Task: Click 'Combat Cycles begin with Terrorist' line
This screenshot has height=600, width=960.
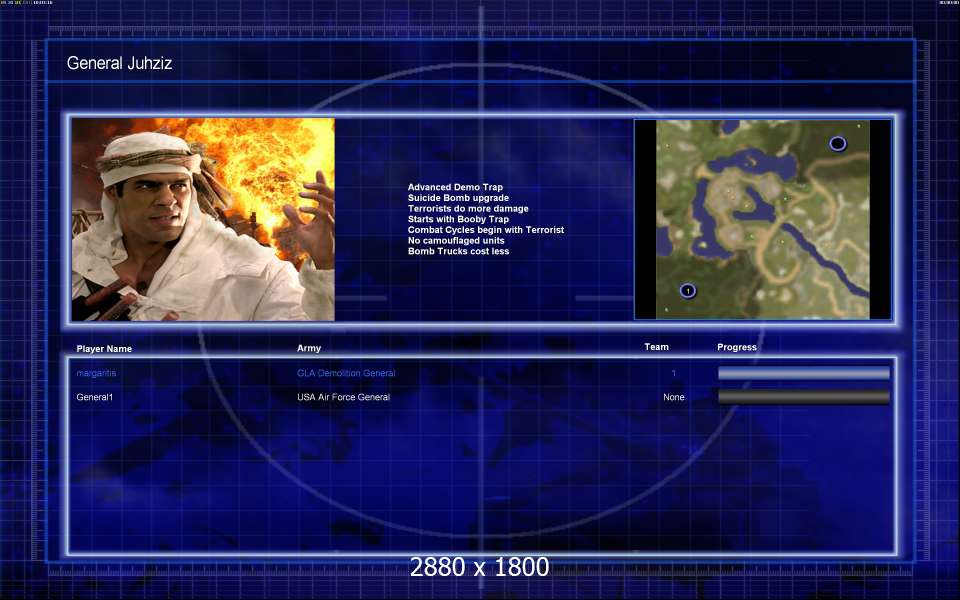Action: tap(486, 230)
